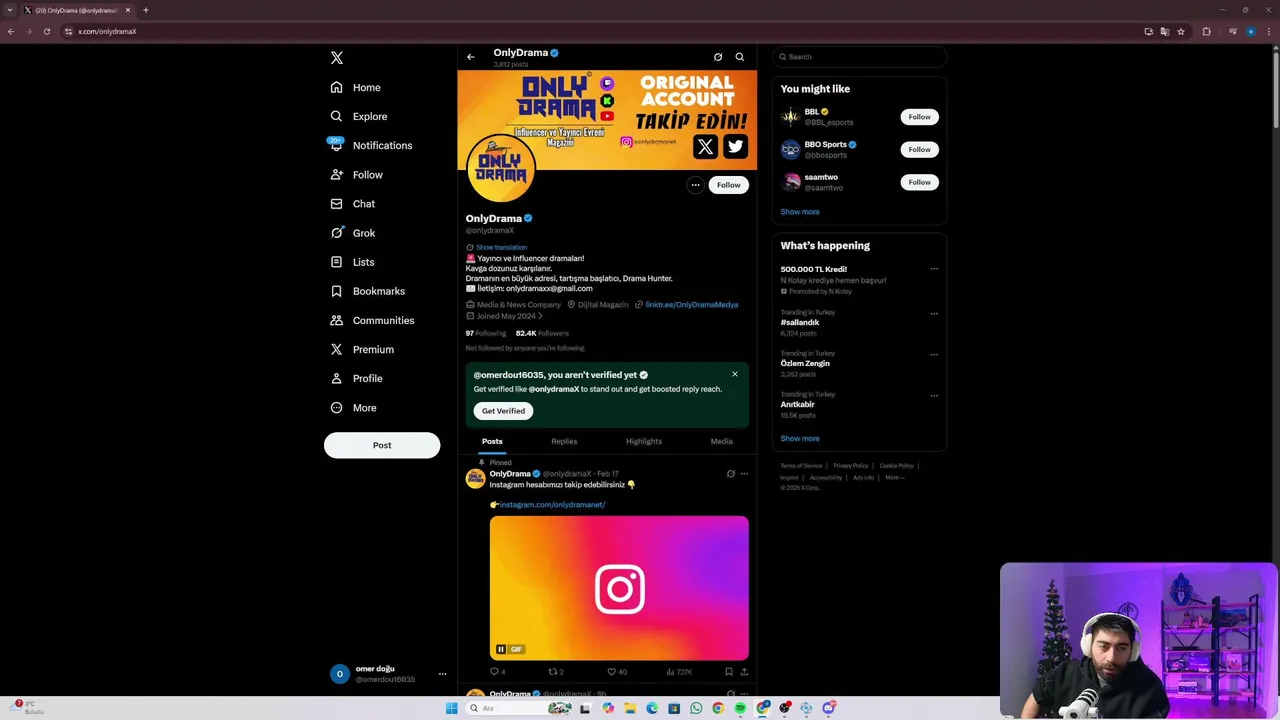Expand the Joined May 2024 chevron
Viewport: 1280px width, 720px height.
(x=541, y=316)
